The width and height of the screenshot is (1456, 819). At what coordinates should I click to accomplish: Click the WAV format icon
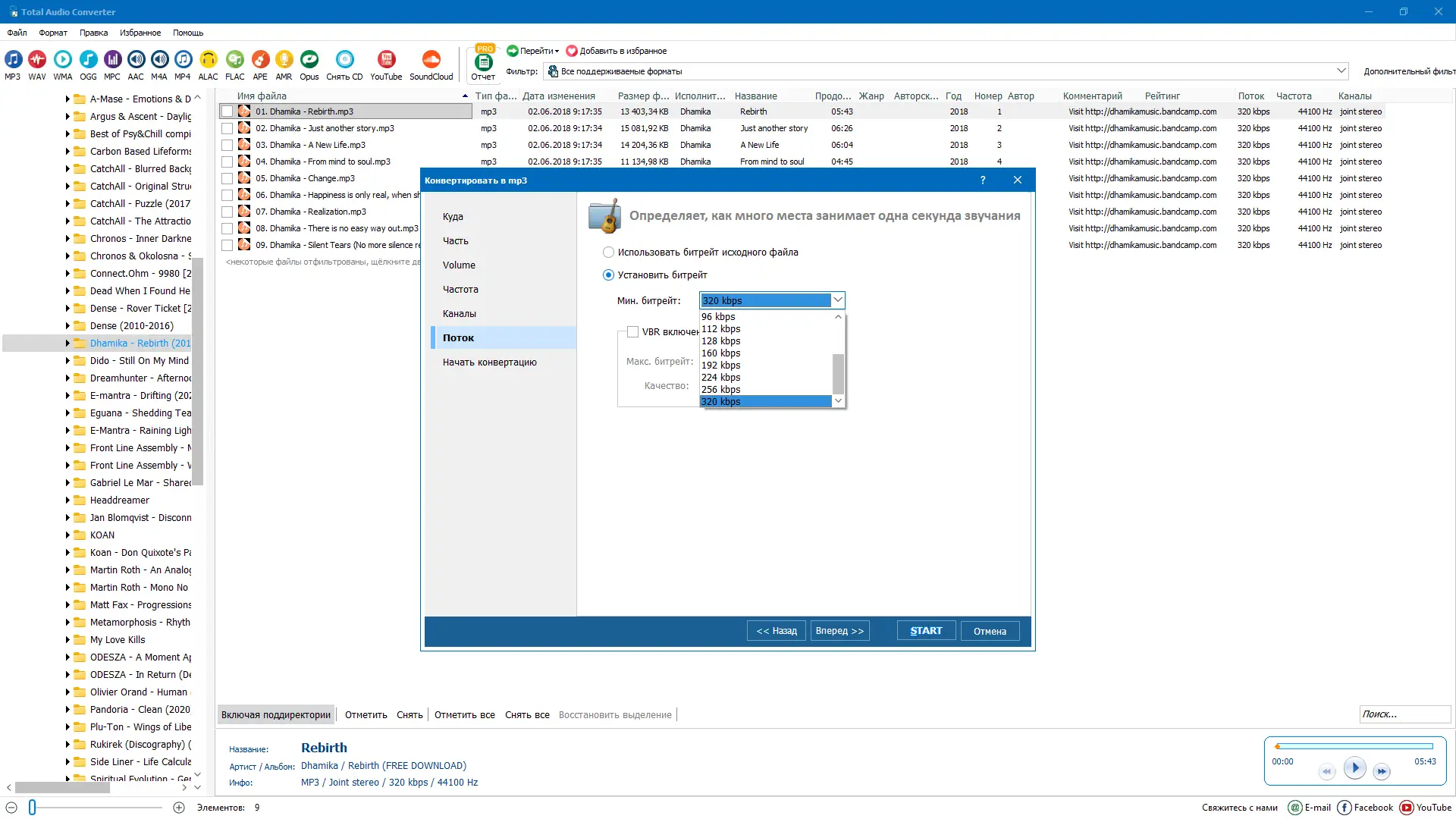coord(36,60)
